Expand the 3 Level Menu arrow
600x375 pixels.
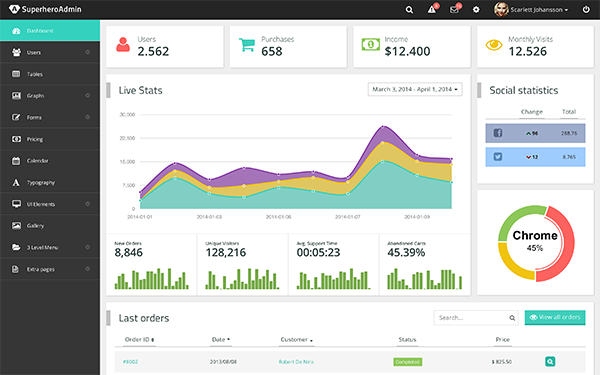(88, 247)
